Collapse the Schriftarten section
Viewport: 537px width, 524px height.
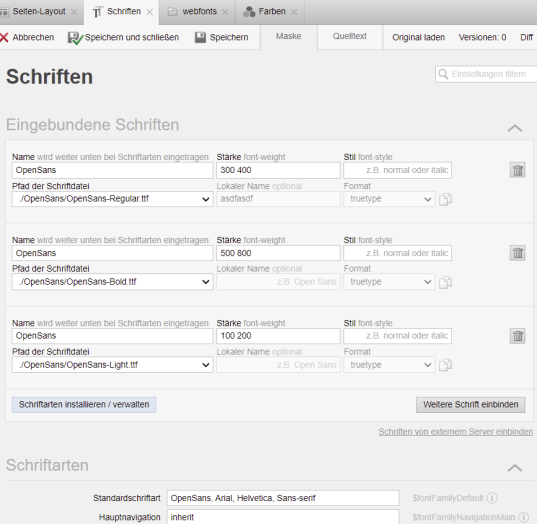click(x=515, y=468)
